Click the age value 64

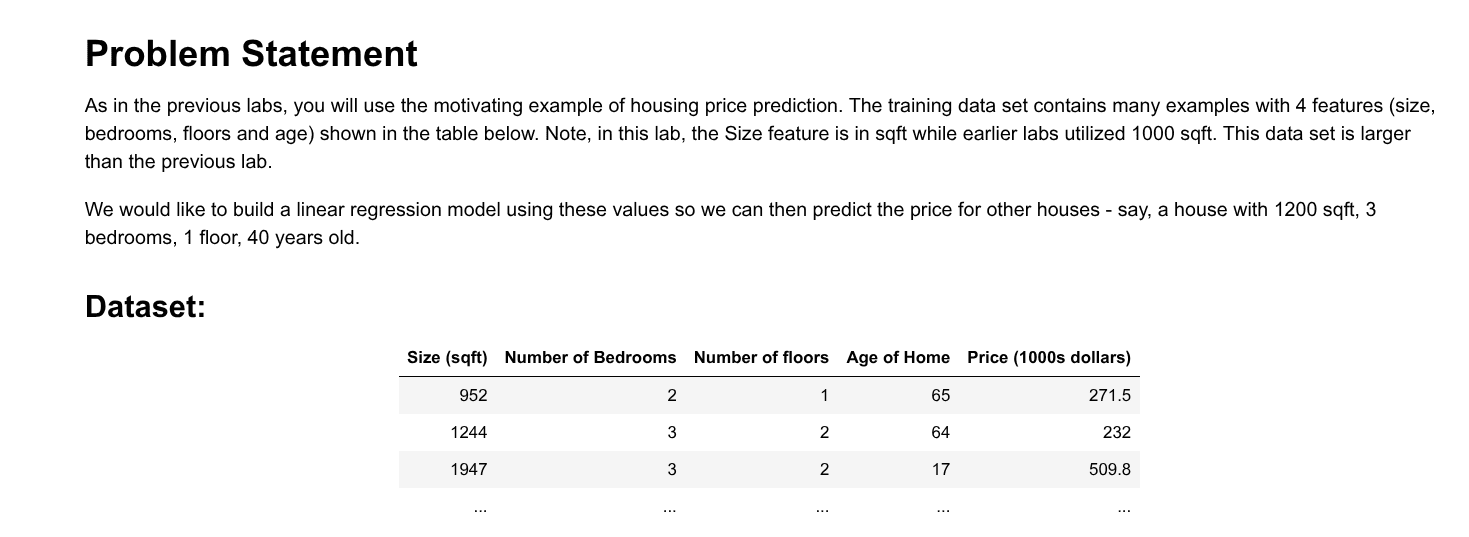[940, 433]
